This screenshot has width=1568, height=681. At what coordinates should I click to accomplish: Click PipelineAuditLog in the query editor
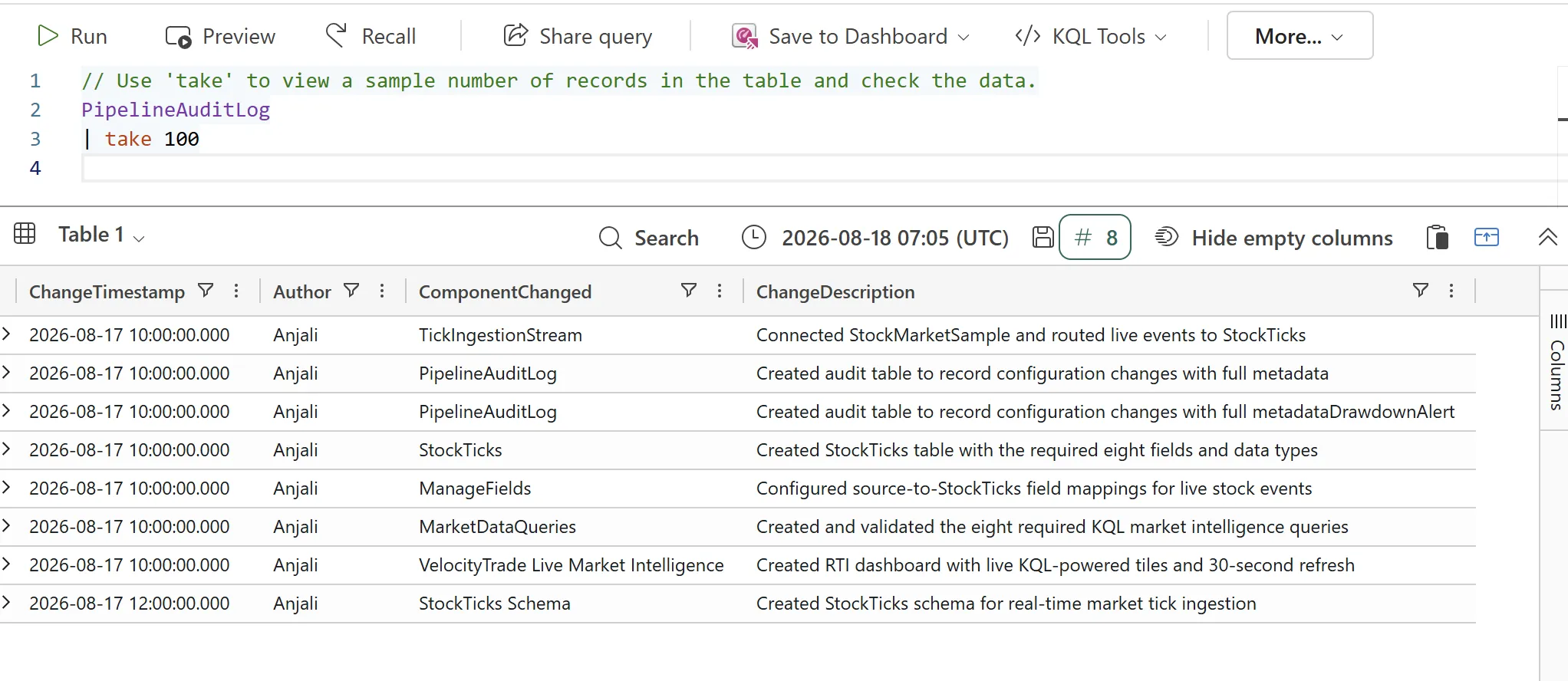pos(176,110)
